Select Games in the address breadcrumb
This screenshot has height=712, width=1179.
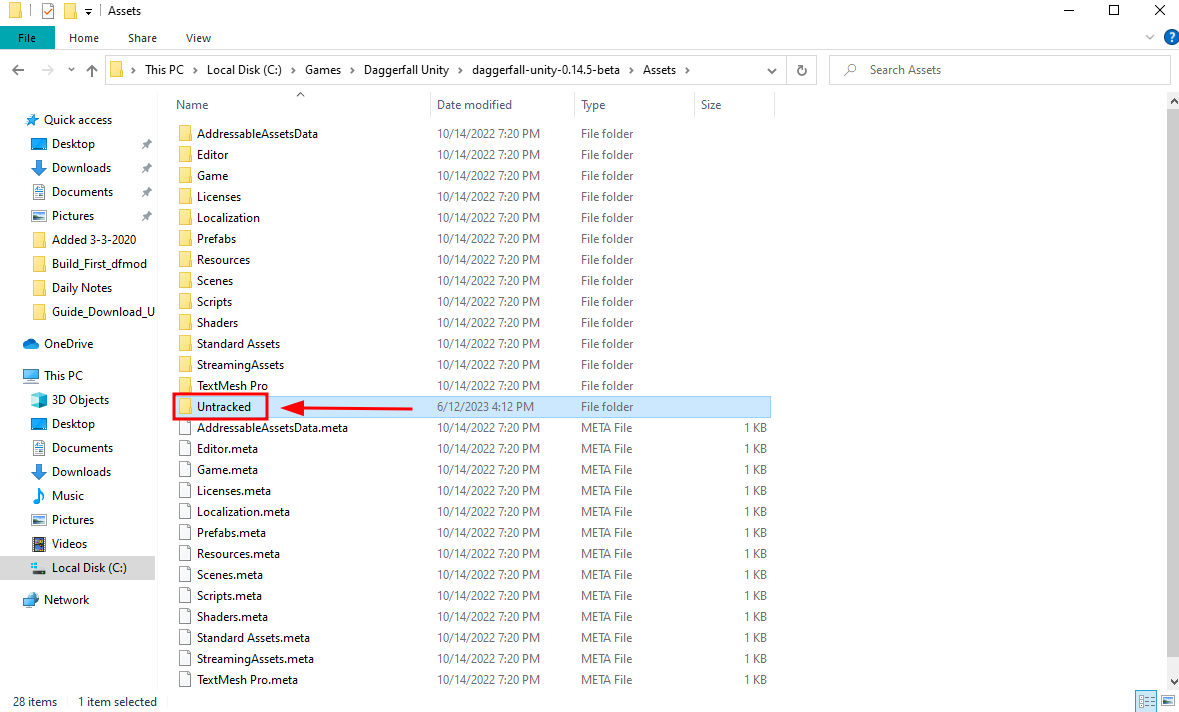coord(323,70)
